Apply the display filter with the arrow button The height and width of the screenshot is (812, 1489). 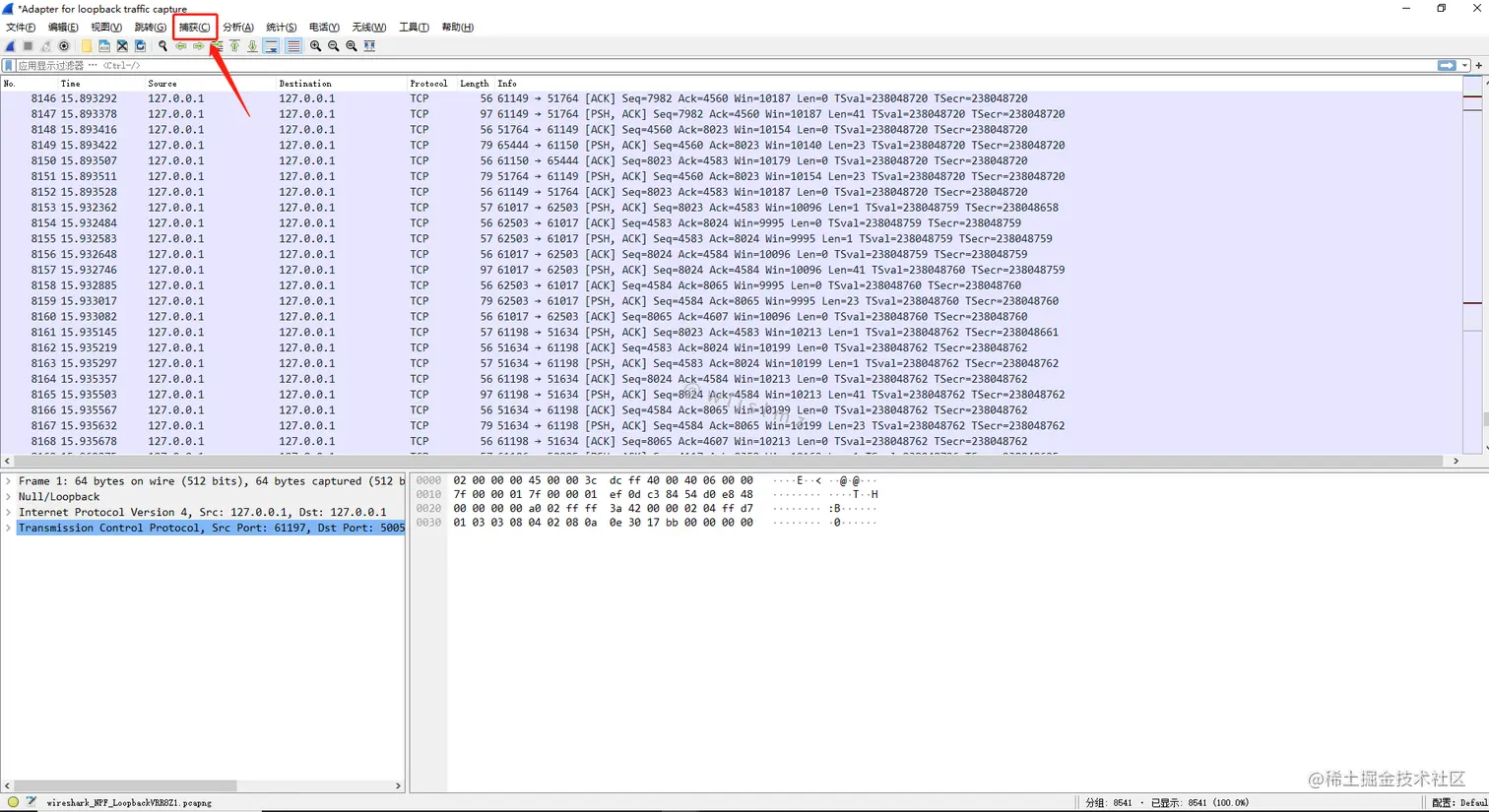1447,66
